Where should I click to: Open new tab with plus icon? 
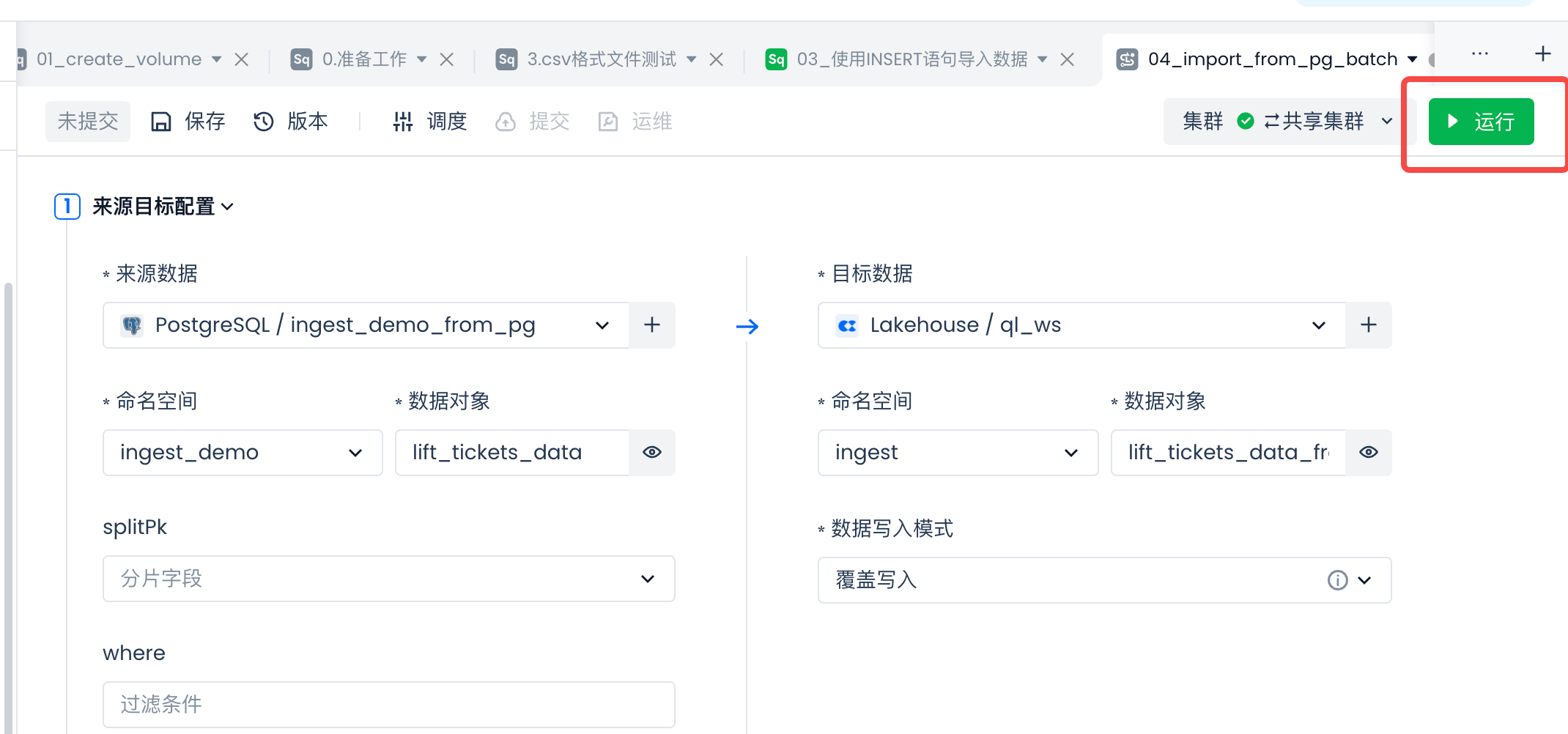tap(1542, 54)
